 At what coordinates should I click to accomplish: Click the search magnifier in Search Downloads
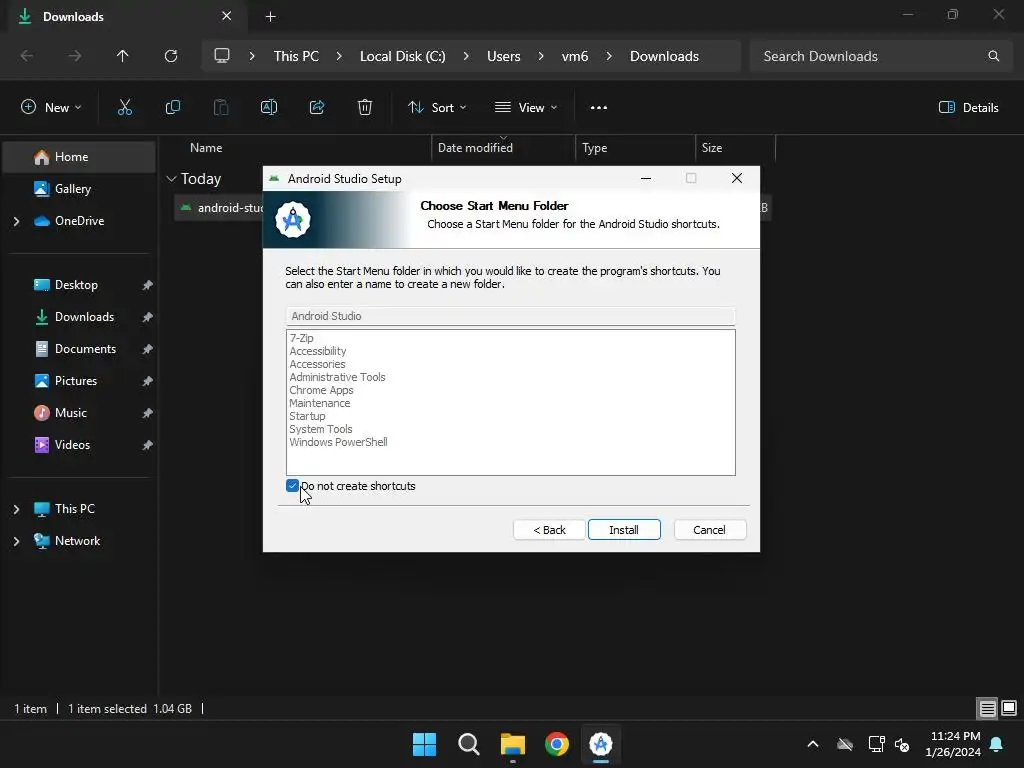click(x=994, y=56)
